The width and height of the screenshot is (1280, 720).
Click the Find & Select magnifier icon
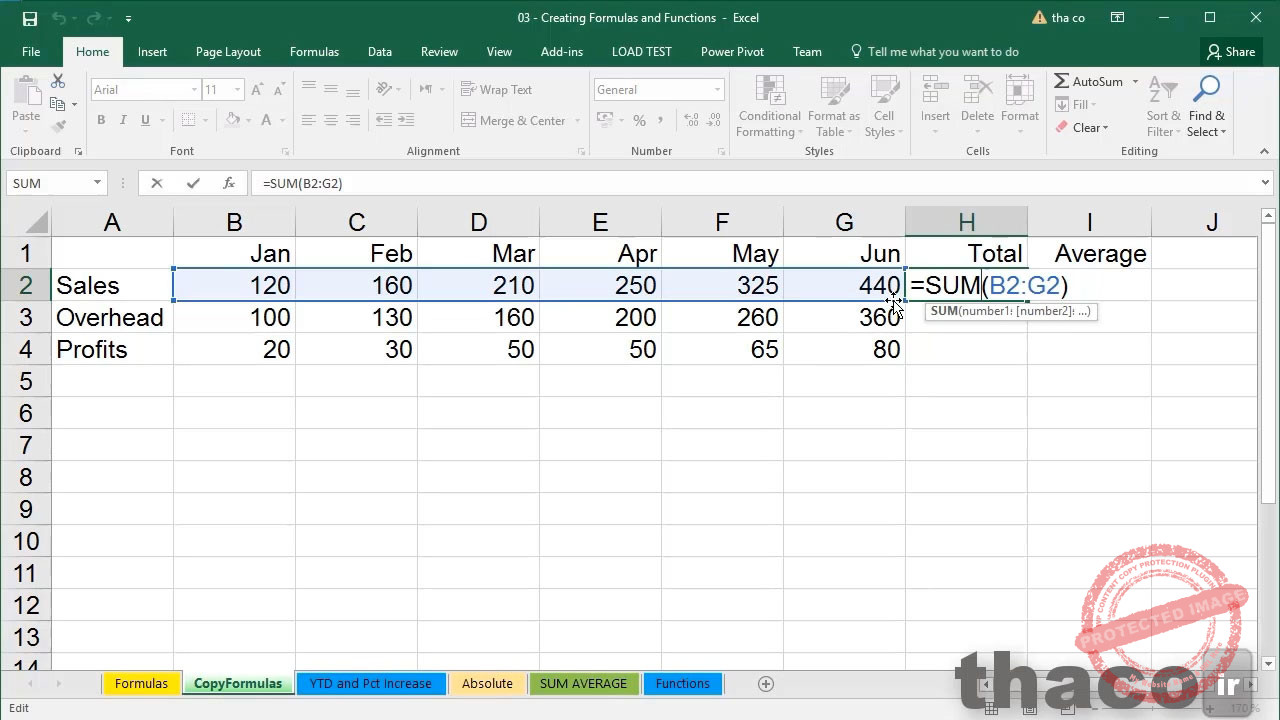coord(1207,90)
